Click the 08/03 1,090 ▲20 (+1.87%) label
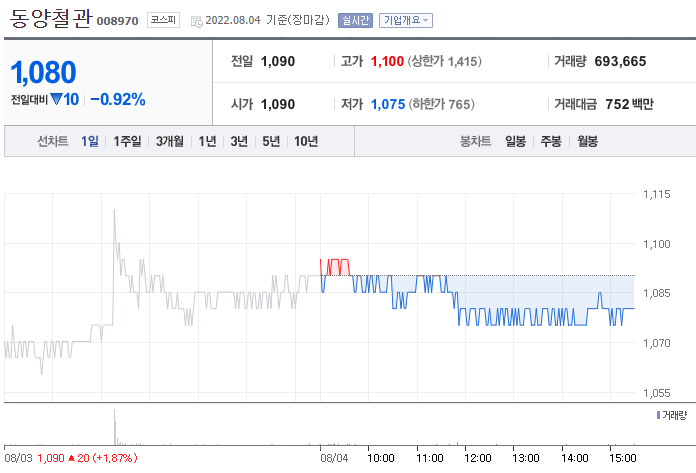This screenshot has width=696, height=473. [x=71, y=458]
